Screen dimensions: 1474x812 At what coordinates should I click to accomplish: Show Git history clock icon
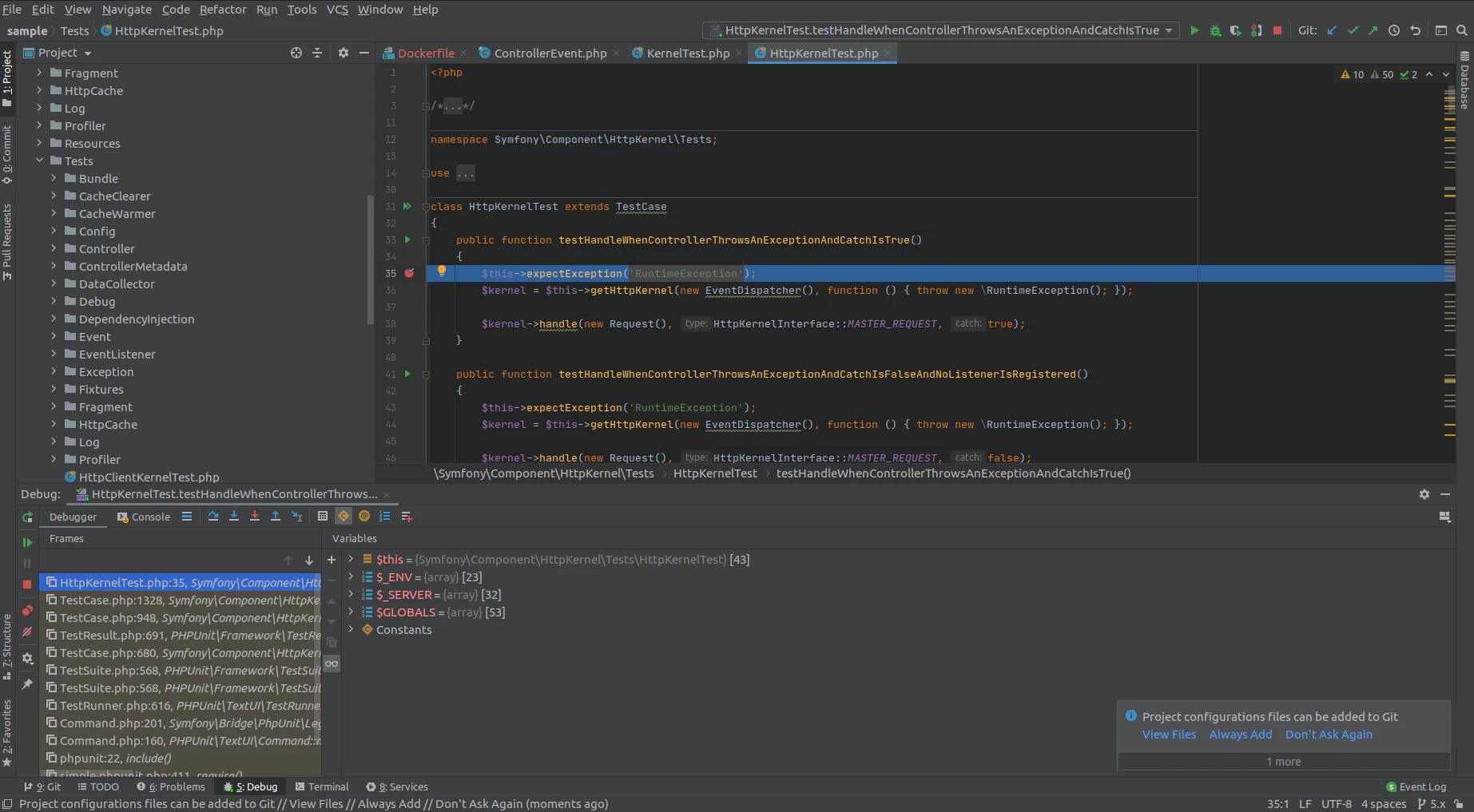[1394, 30]
